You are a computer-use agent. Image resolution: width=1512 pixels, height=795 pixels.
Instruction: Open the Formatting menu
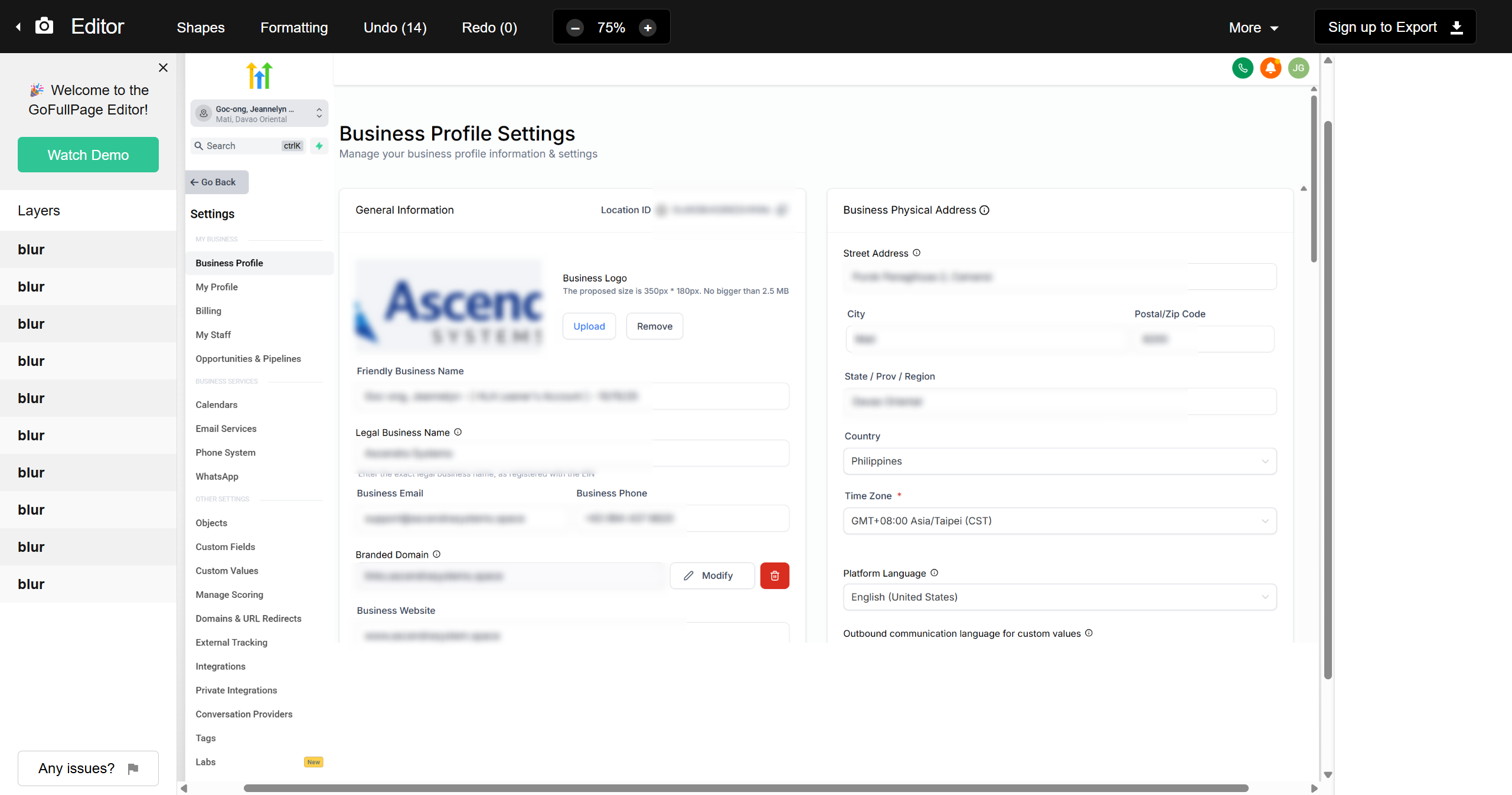point(294,28)
